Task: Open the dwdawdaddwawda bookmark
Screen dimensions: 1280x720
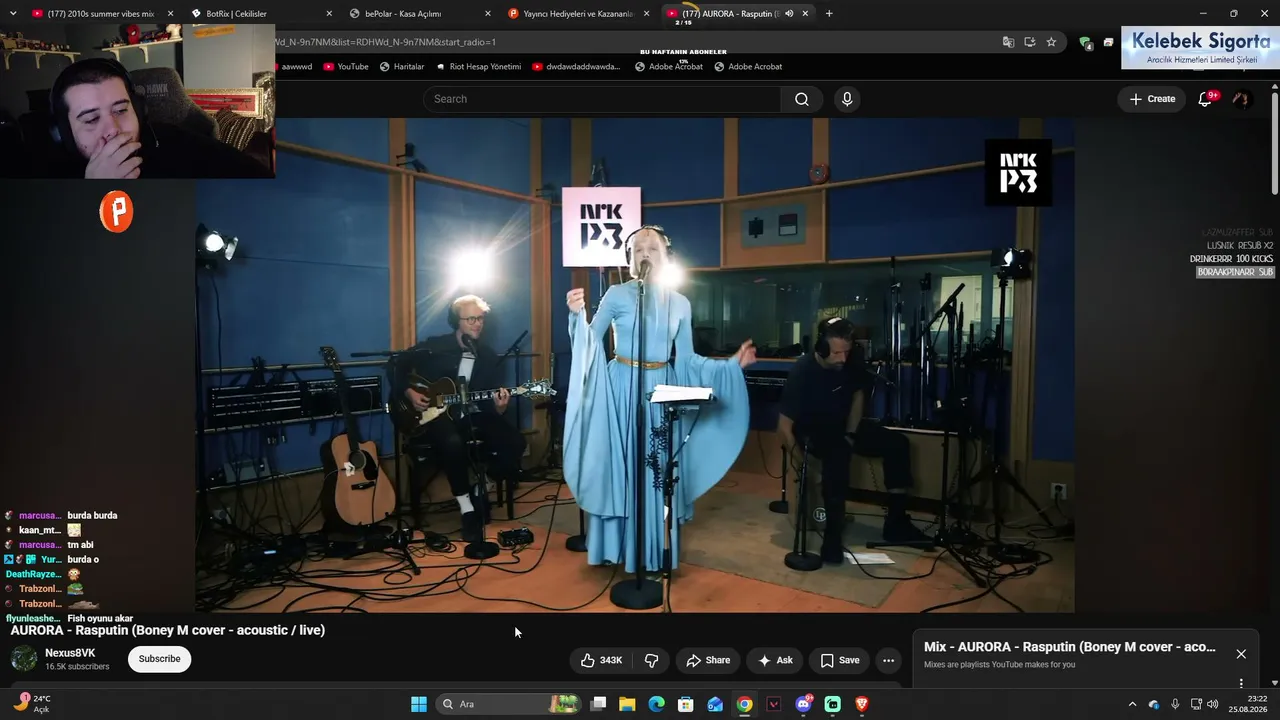Action: coord(577,67)
